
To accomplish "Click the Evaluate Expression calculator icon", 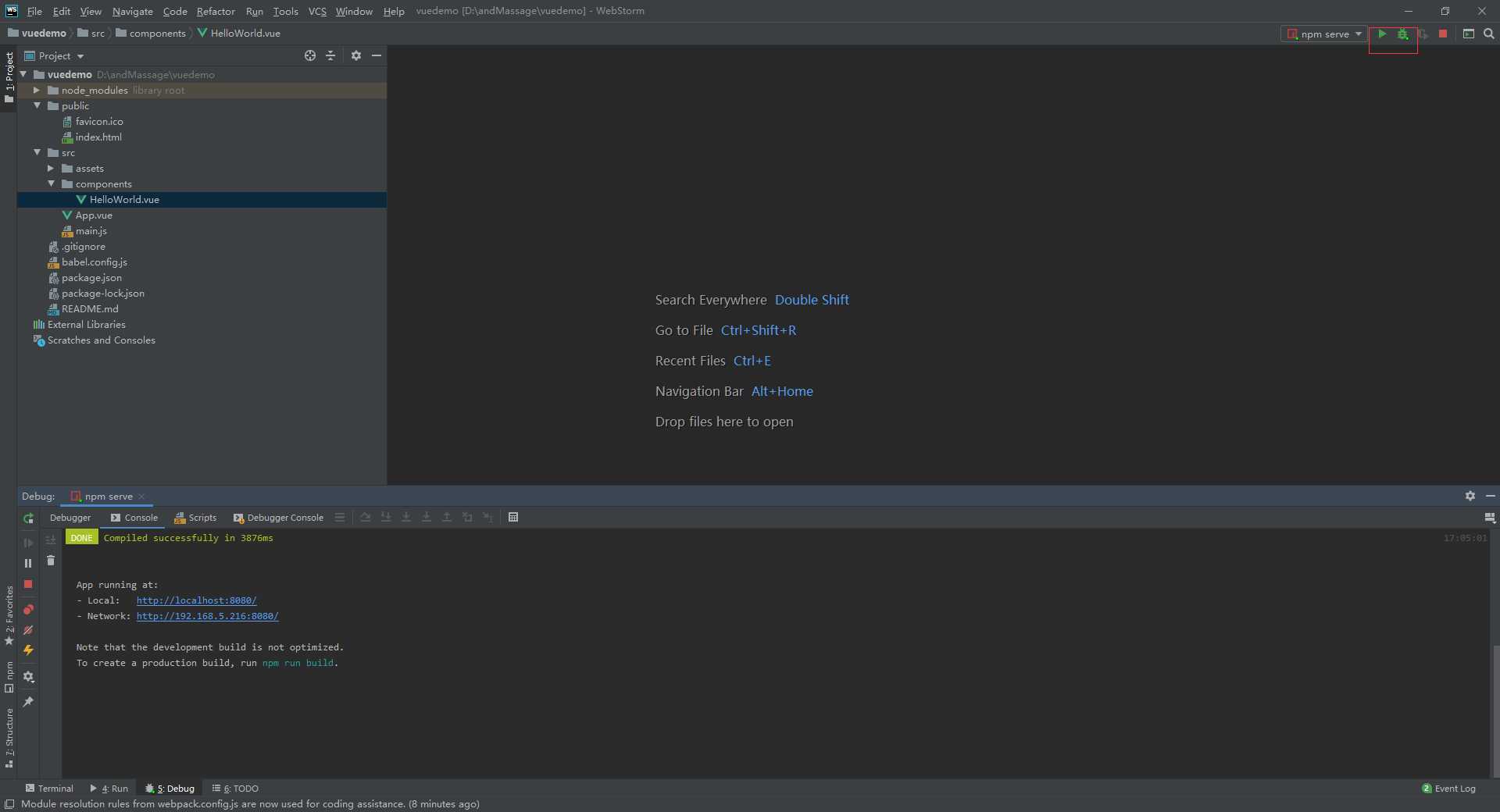I will click(513, 517).
